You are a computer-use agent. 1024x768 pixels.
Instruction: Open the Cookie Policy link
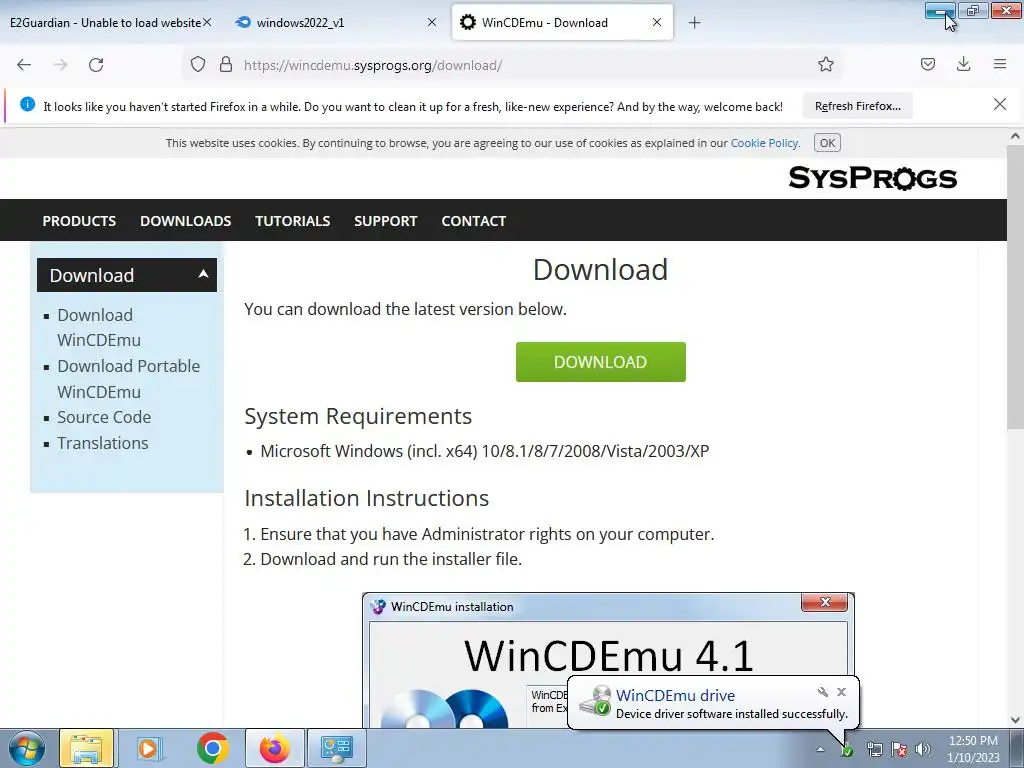point(764,143)
